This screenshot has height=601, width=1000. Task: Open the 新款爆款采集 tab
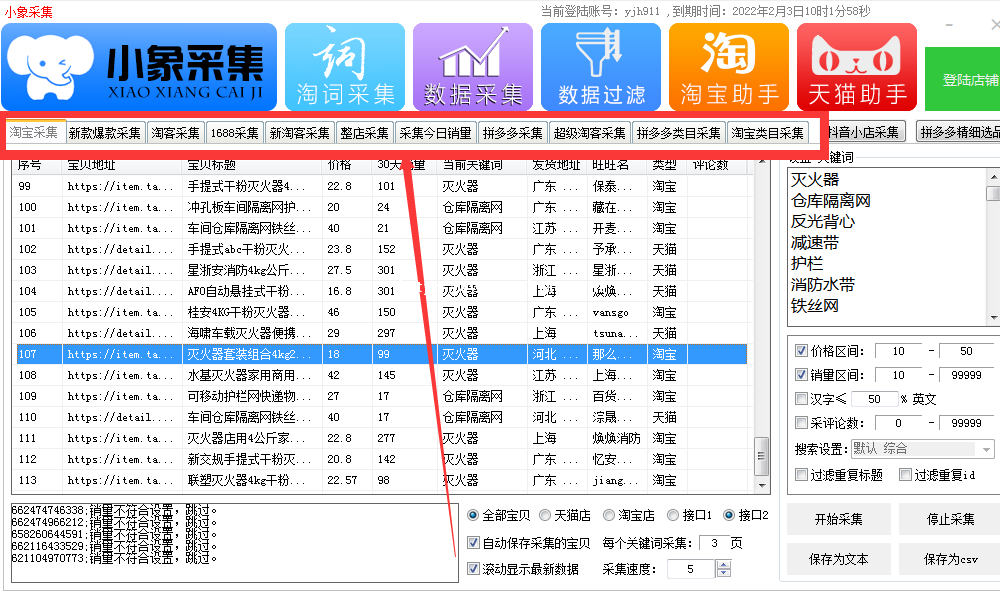(105, 133)
